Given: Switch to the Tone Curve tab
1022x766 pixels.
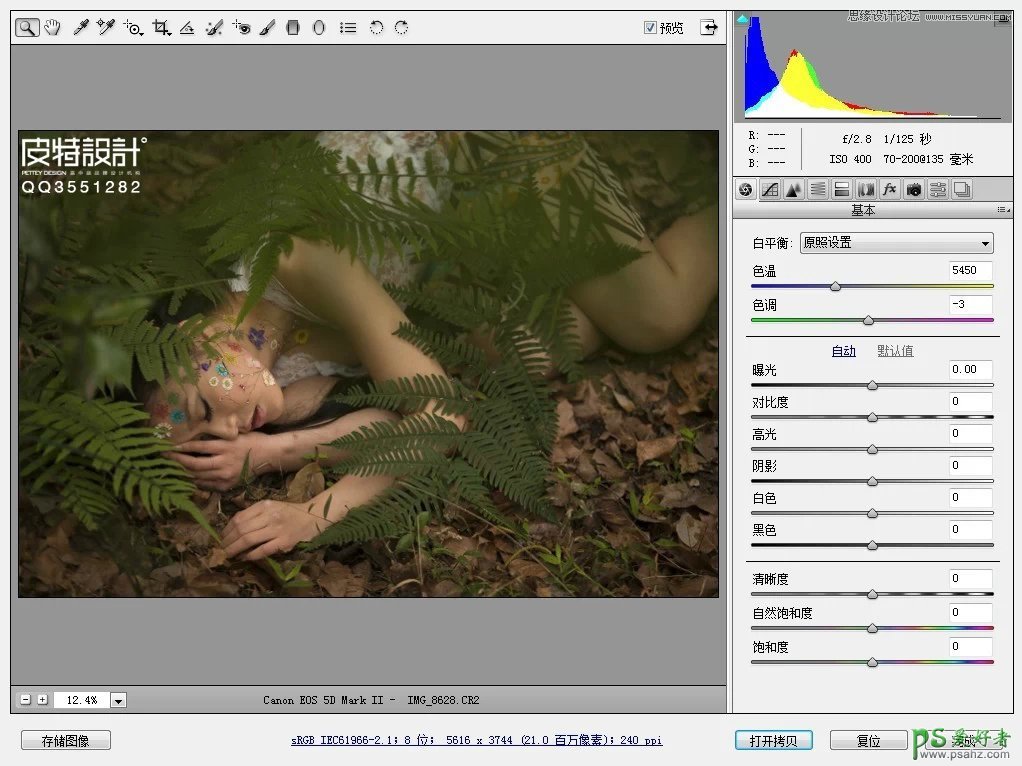Looking at the screenshot, I should [769, 189].
